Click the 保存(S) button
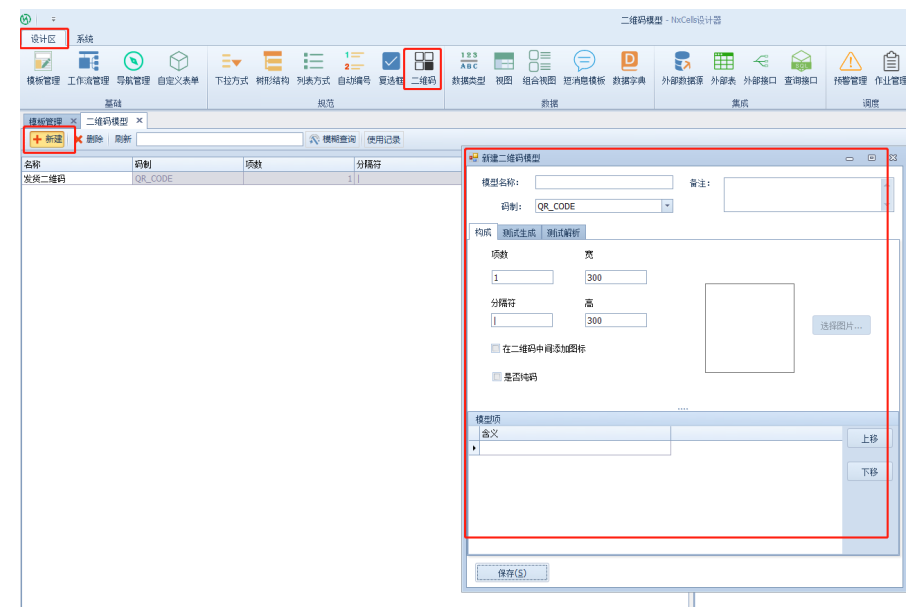Screen dimensions: 917x607 click(511, 573)
